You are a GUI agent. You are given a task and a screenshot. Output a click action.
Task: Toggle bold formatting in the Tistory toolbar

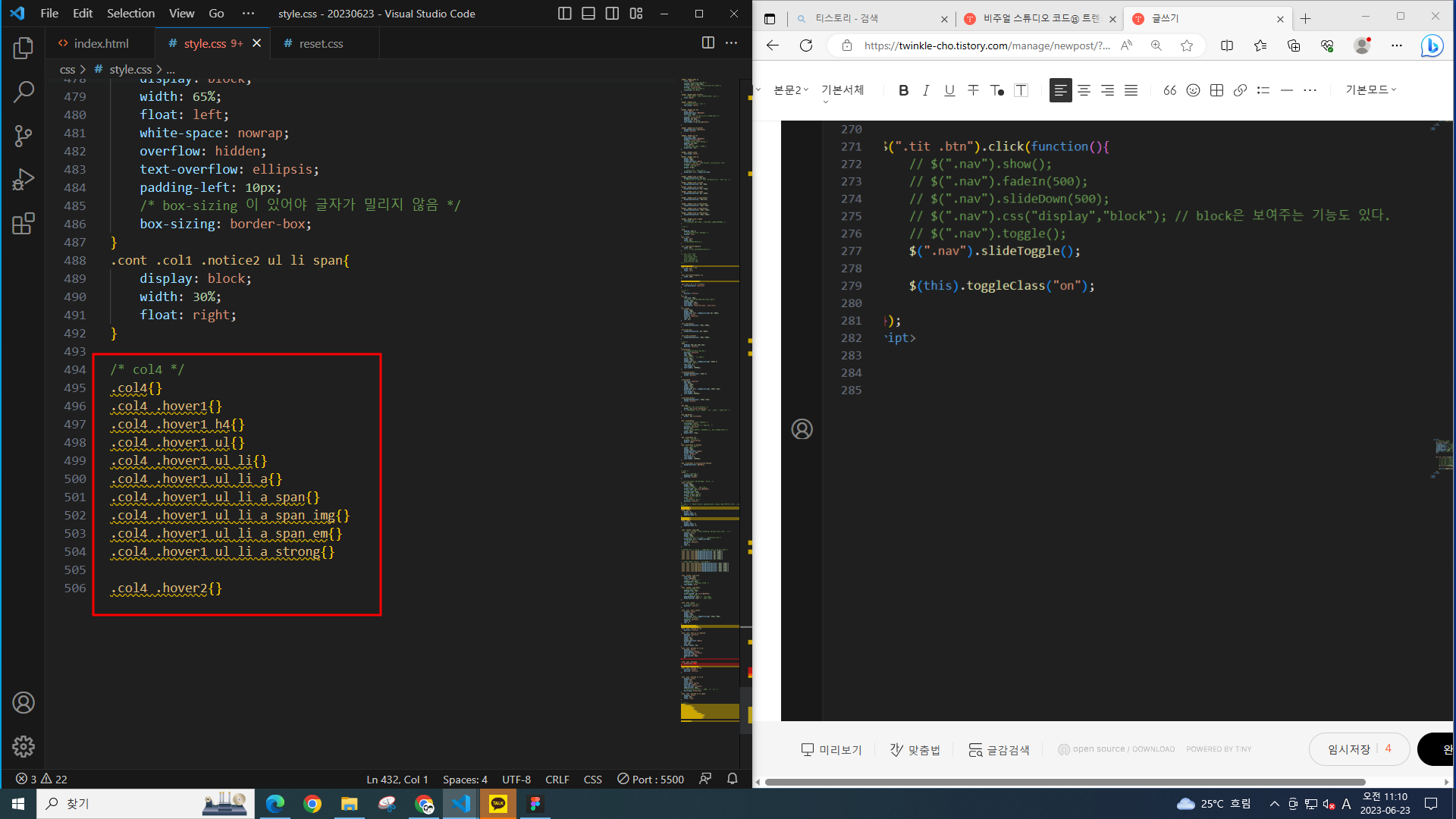tap(903, 90)
